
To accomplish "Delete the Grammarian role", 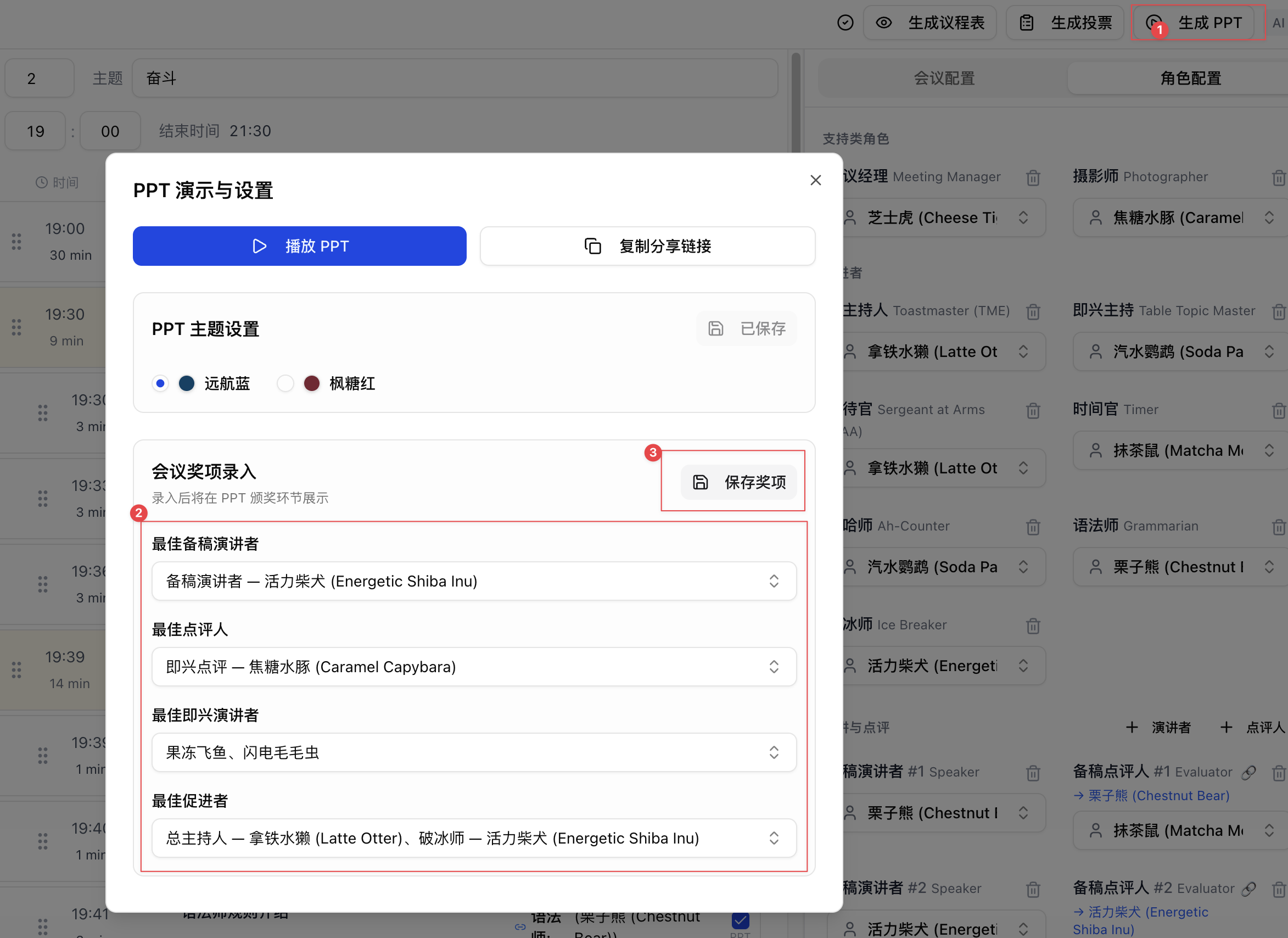I will pos(1278,527).
